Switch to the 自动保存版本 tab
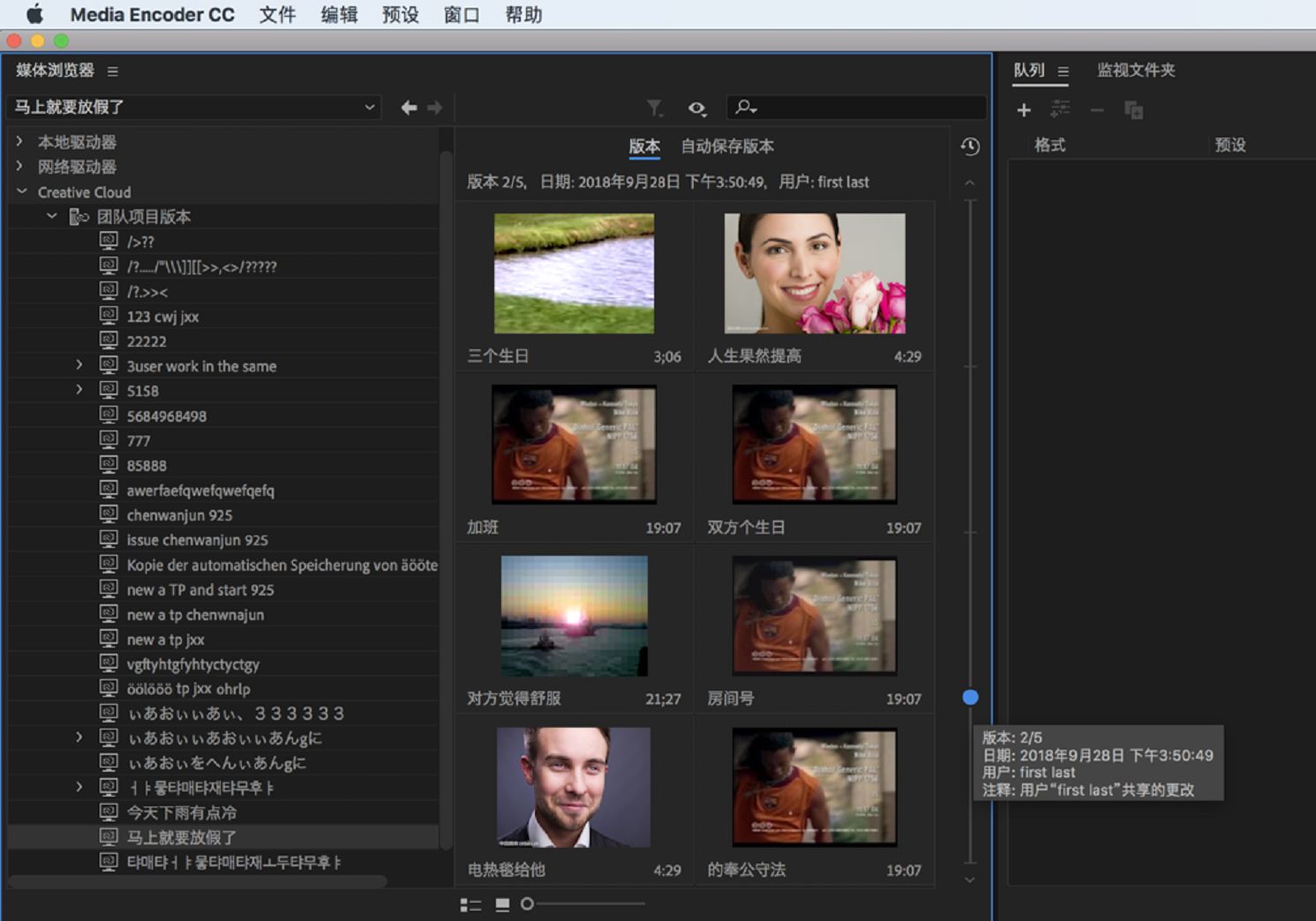 726,146
